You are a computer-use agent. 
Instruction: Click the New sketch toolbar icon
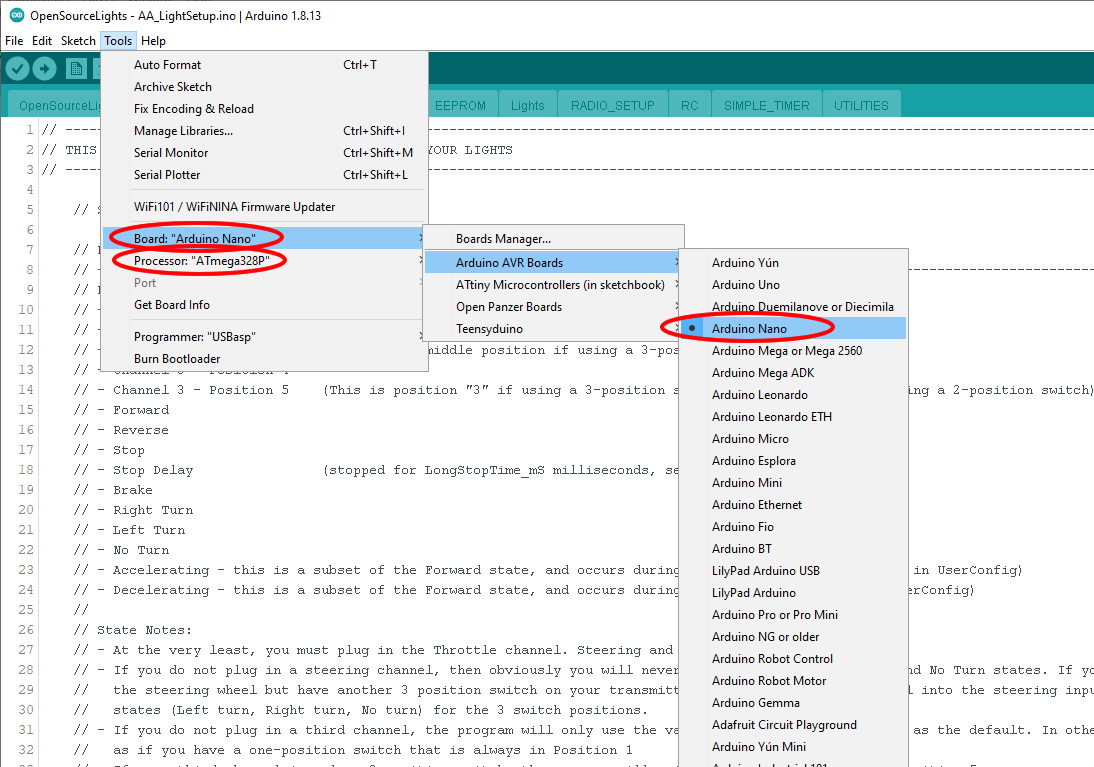76,68
